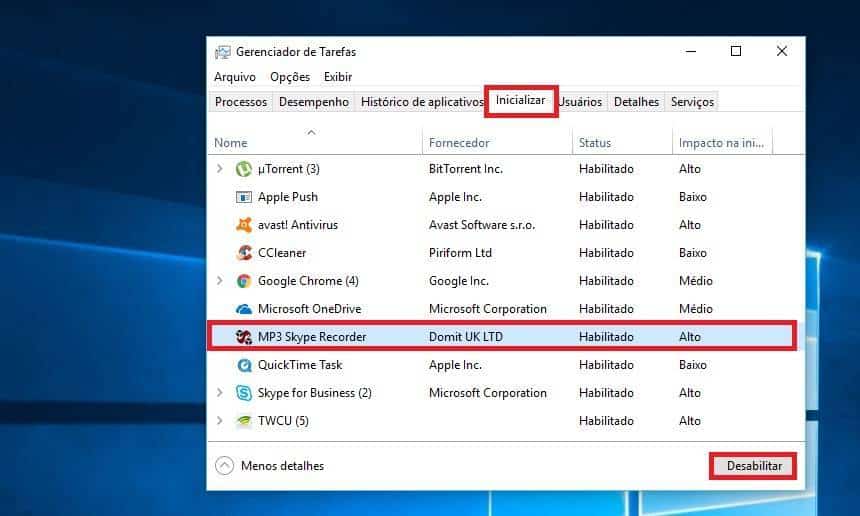Click Domit UK LTD supplier cell

point(466,337)
